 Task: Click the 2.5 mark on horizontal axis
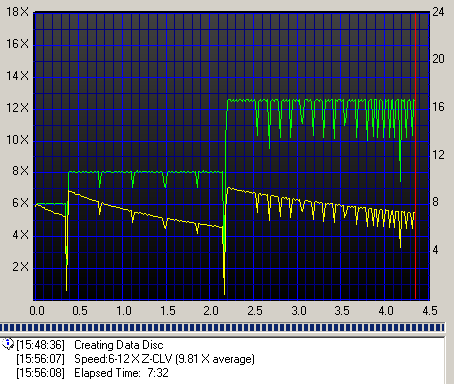(255, 311)
